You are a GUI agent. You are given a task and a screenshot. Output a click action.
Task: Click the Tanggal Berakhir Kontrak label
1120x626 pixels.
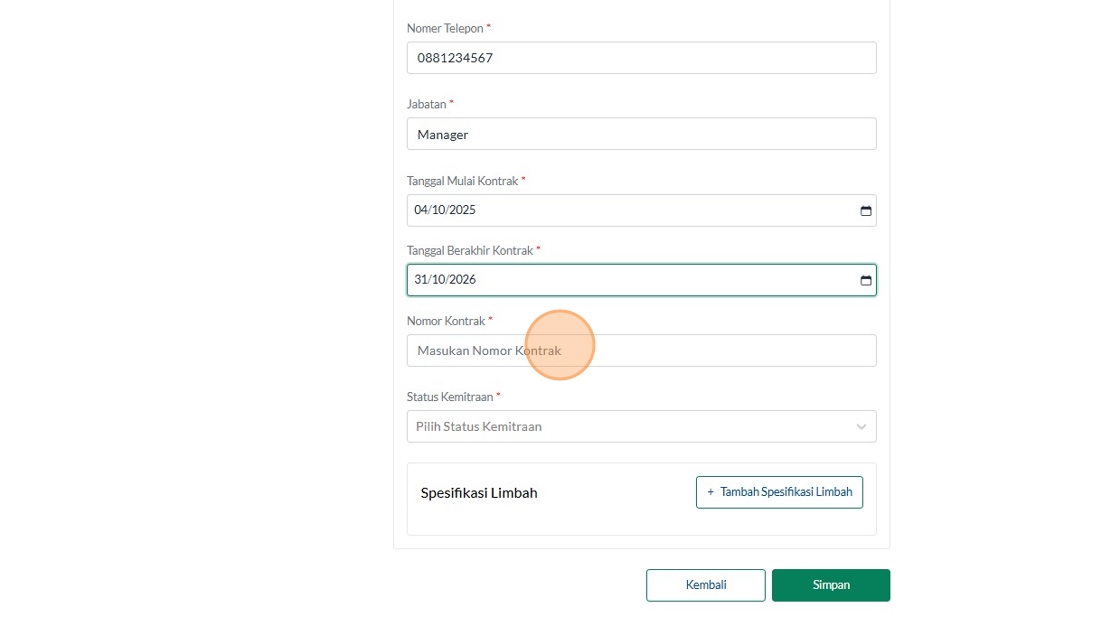[x=469, y=251]
